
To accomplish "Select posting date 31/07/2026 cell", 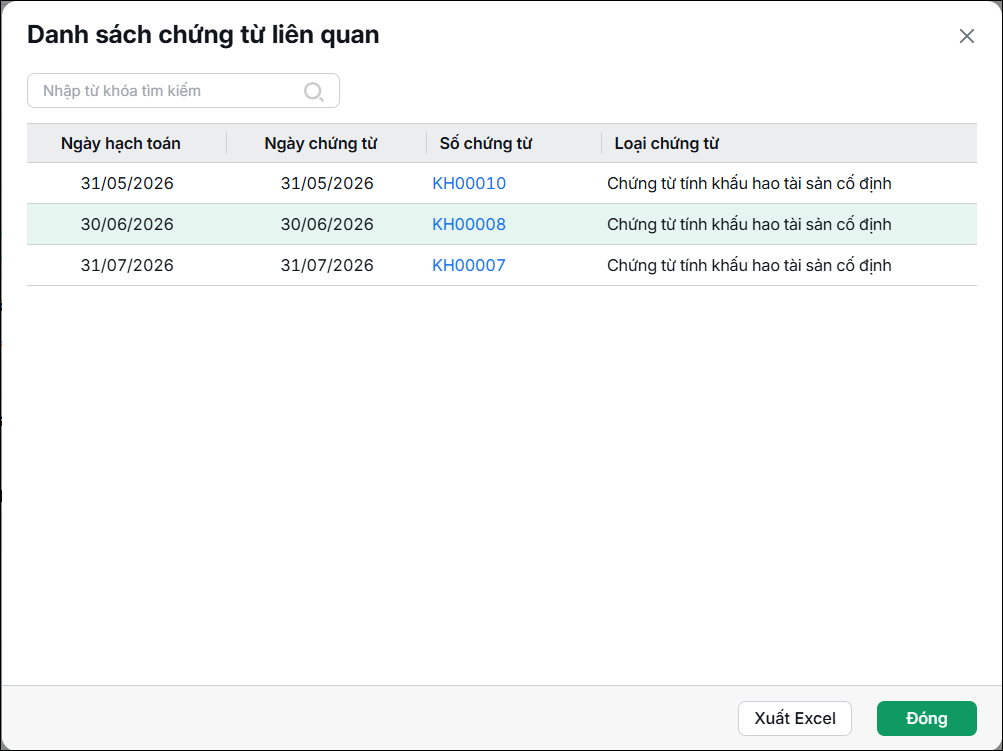I will pos(127,265).
